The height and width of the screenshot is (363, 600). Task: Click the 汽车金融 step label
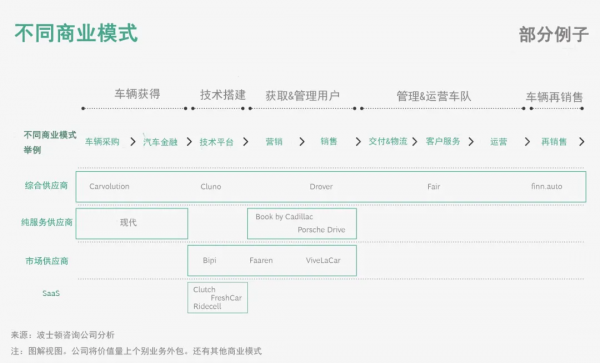coord(160,142)
